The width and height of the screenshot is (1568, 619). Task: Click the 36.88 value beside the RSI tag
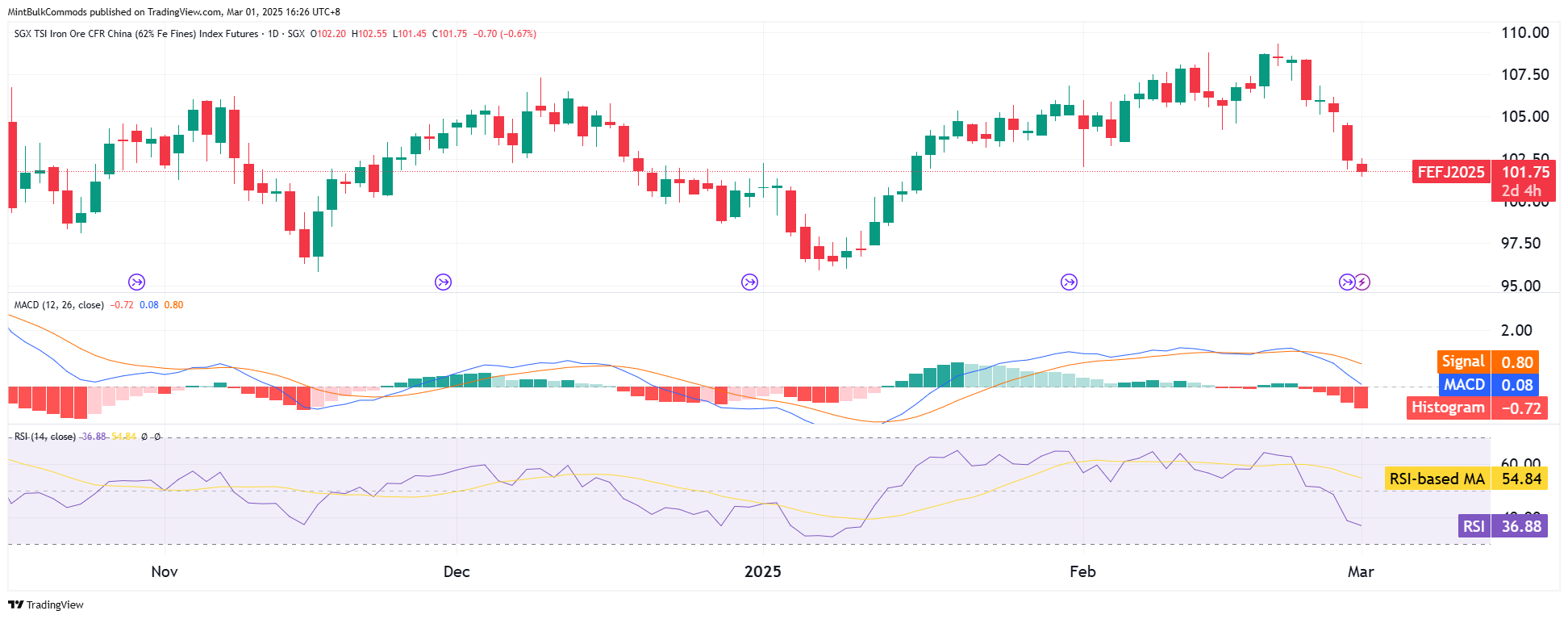[1521, 526]
